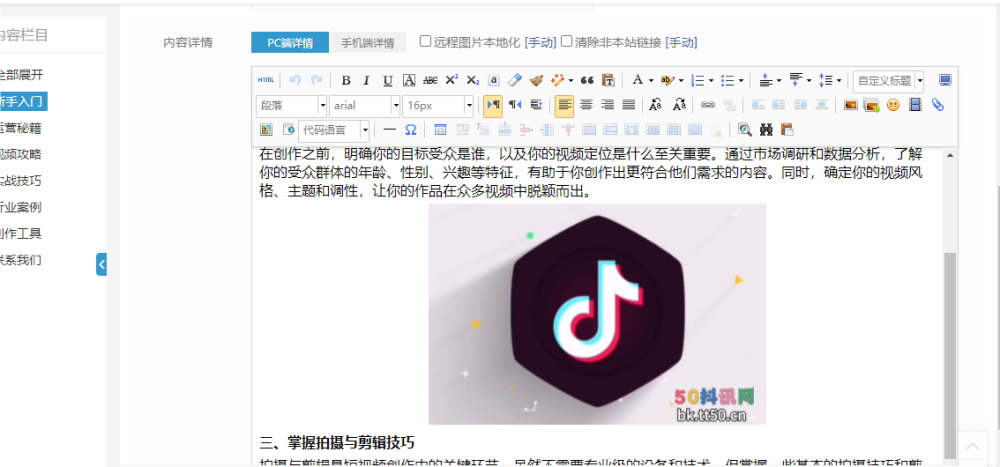Convert text to lowercase
The image size is (1000, 467).
(x=679, y=105)
